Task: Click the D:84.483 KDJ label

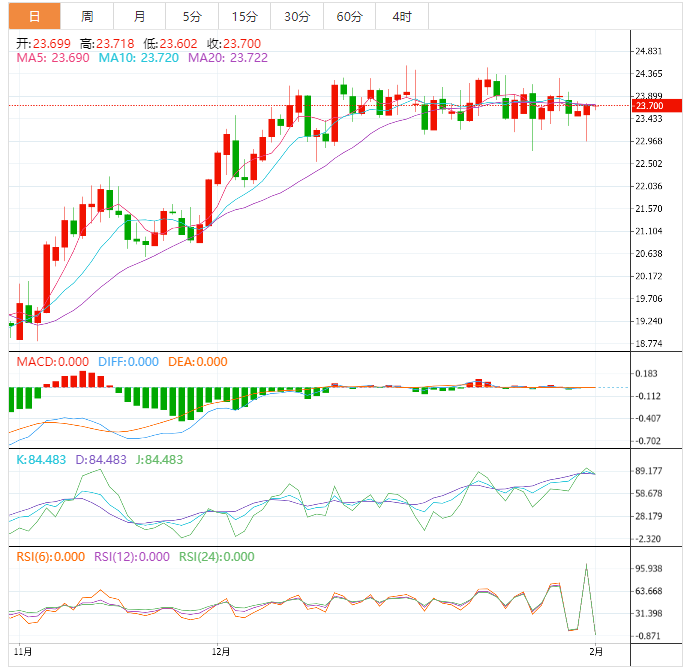Action: [x=101, y=460]
